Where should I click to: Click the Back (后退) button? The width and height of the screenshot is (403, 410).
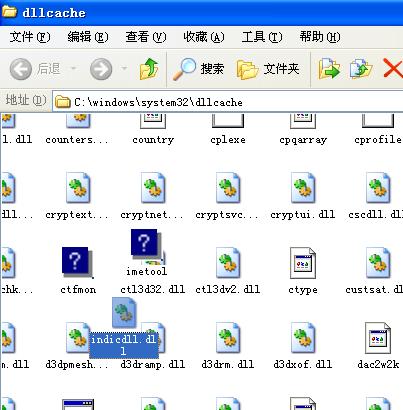(35, 69)
